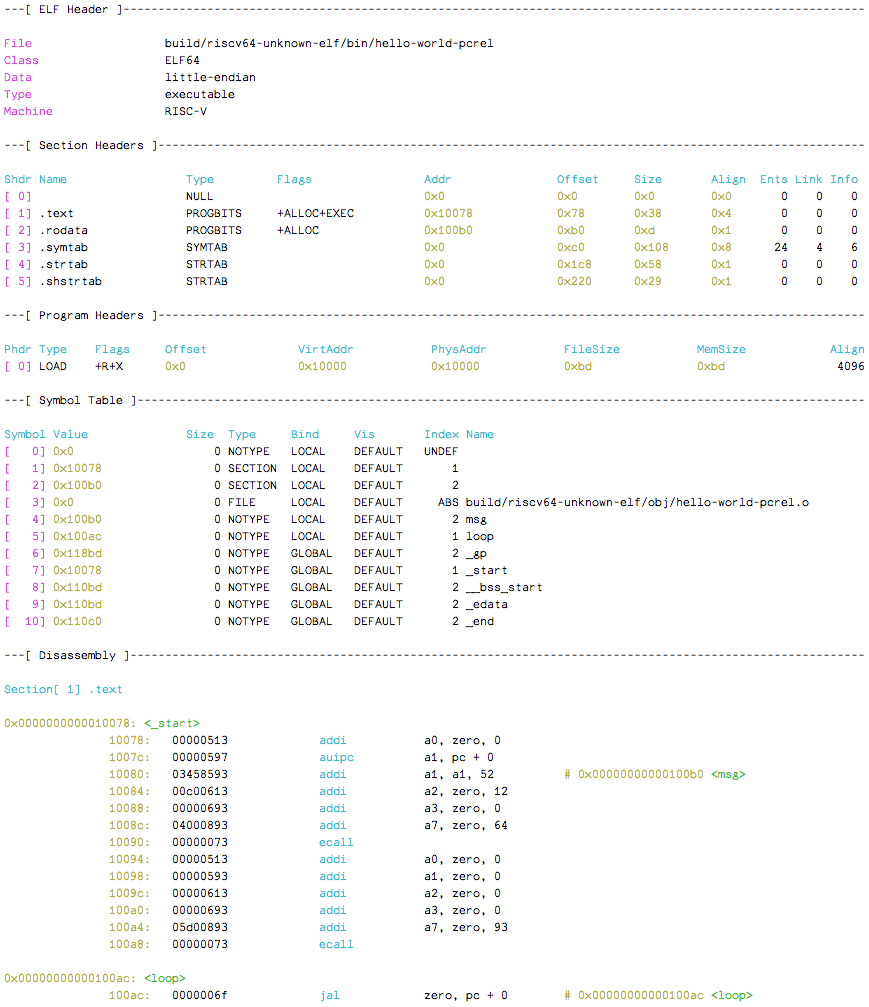The height and width of the screenshot is (1007, 869).
Task: Click the Shdr column header
Action: coord(17,179)
